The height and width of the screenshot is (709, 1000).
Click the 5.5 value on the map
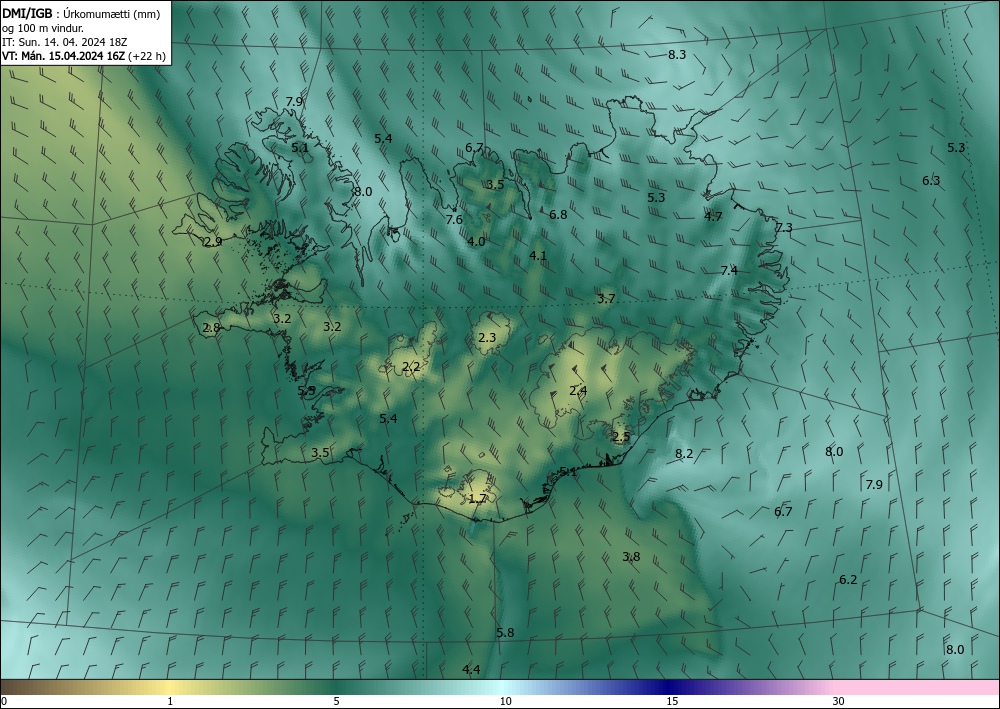[x=307, y=390]
